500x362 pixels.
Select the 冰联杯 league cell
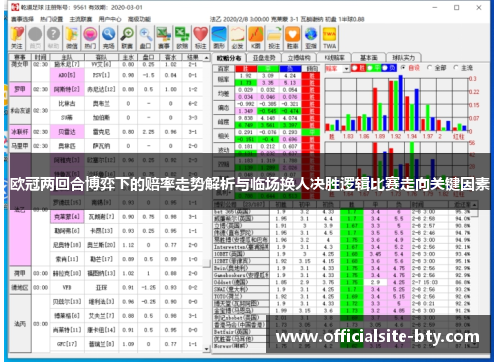point(20,132)
